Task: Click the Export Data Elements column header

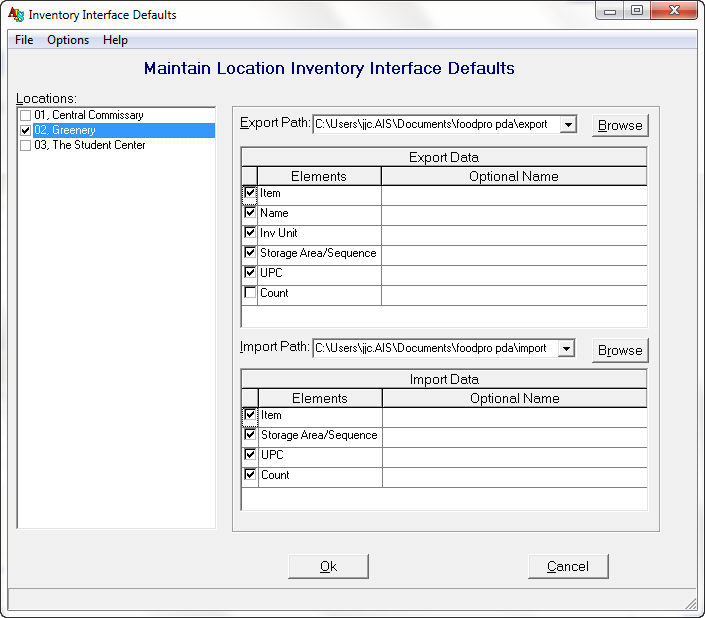Action: click(319, 176)
